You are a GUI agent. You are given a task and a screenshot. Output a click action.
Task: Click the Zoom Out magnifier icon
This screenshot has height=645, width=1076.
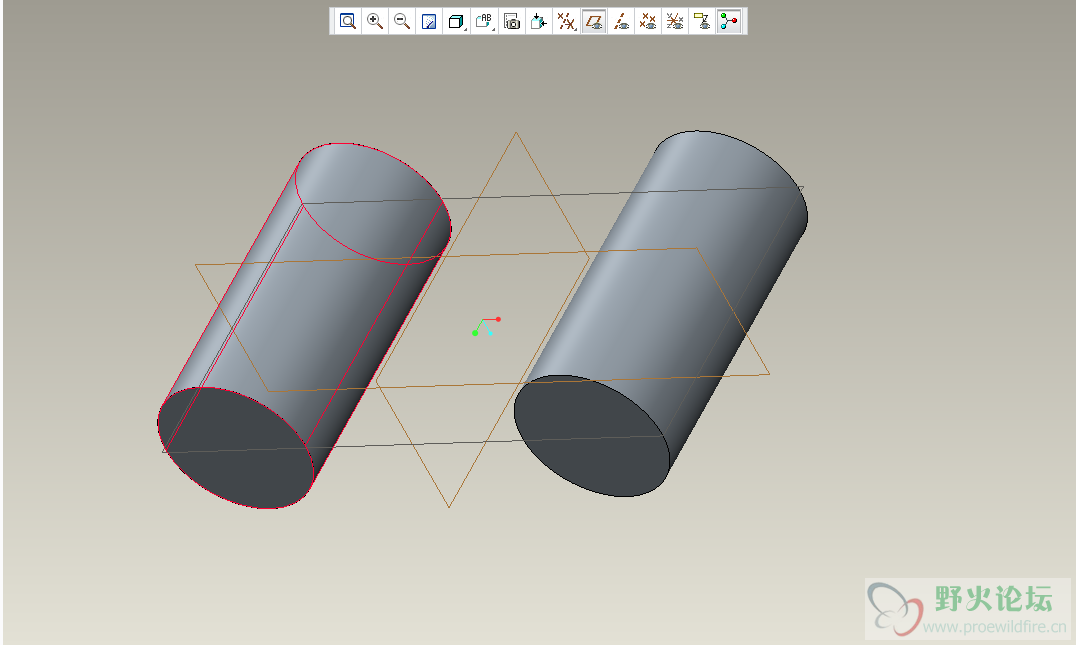402,21
